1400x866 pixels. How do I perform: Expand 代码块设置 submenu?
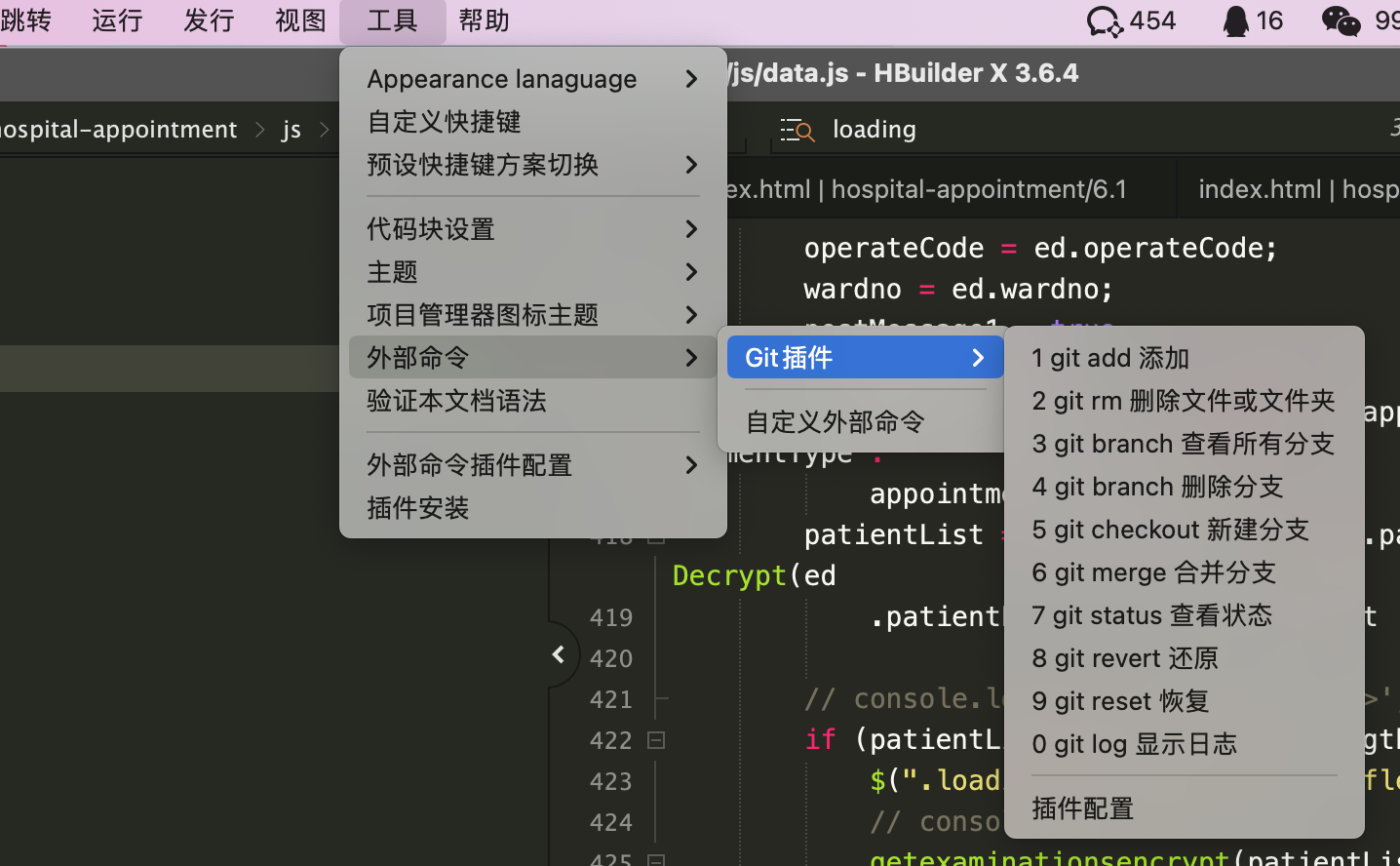533,229
